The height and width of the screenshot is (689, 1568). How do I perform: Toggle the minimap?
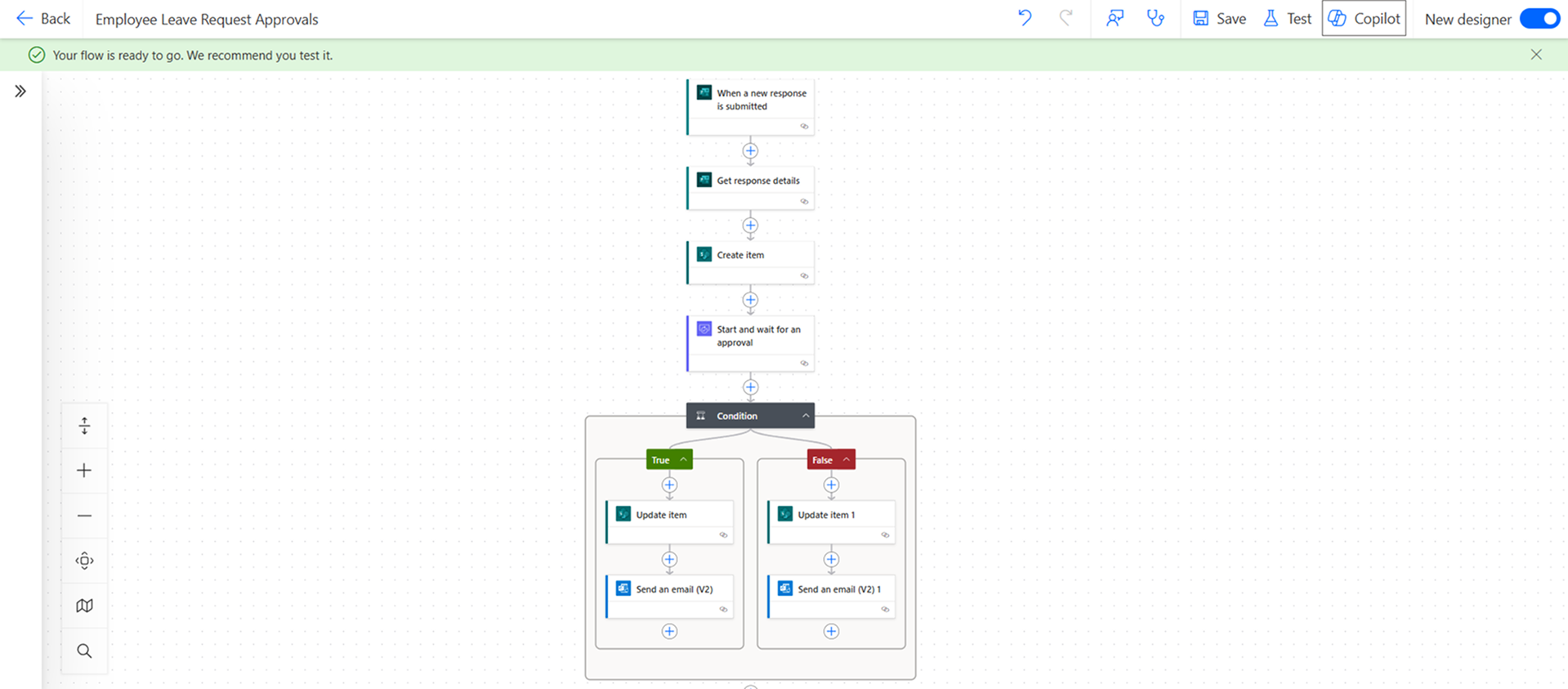click(84, 606)
